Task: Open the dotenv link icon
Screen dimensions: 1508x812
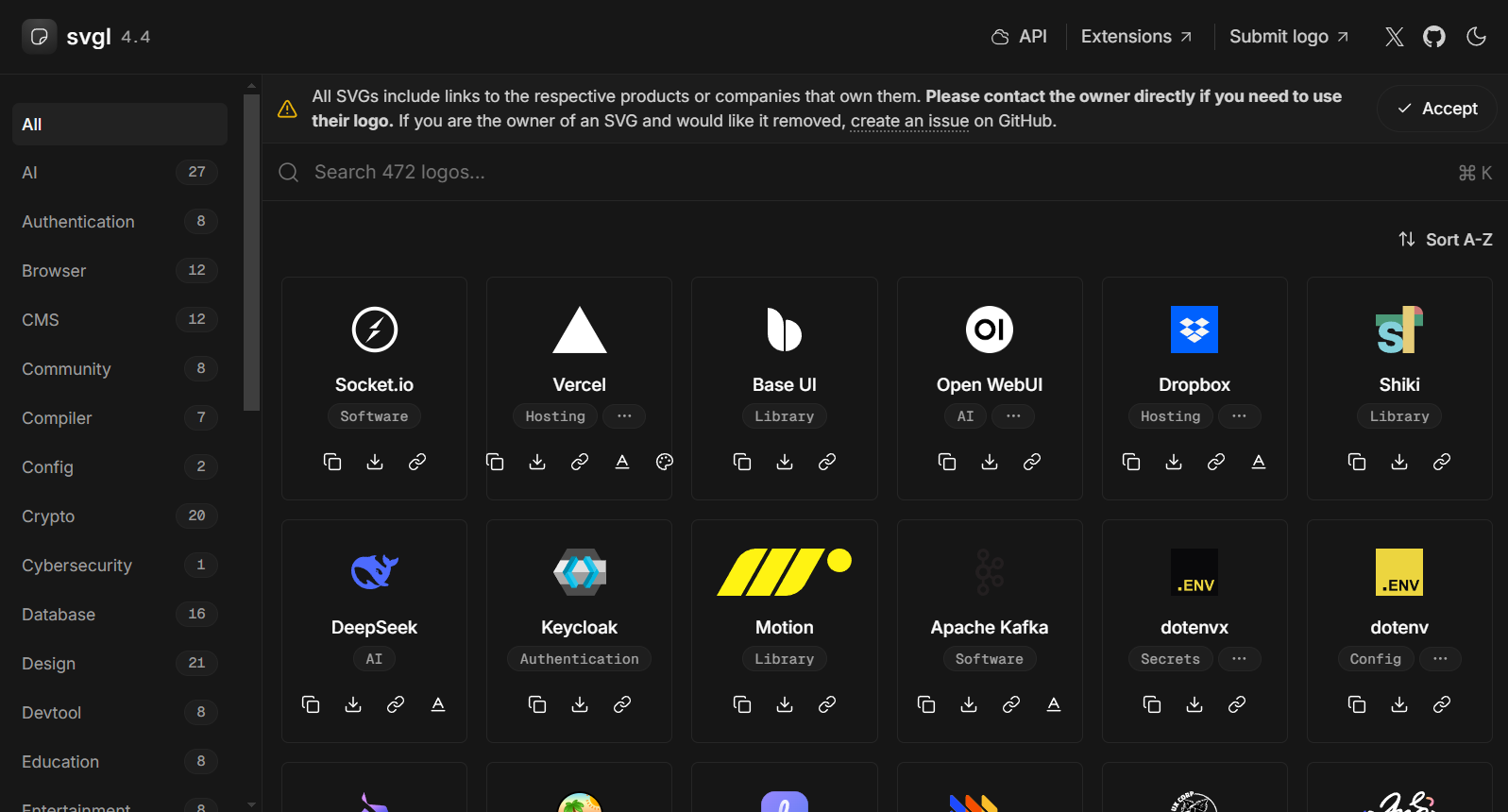Action: pyautogui.click(x=1442, y=704)
